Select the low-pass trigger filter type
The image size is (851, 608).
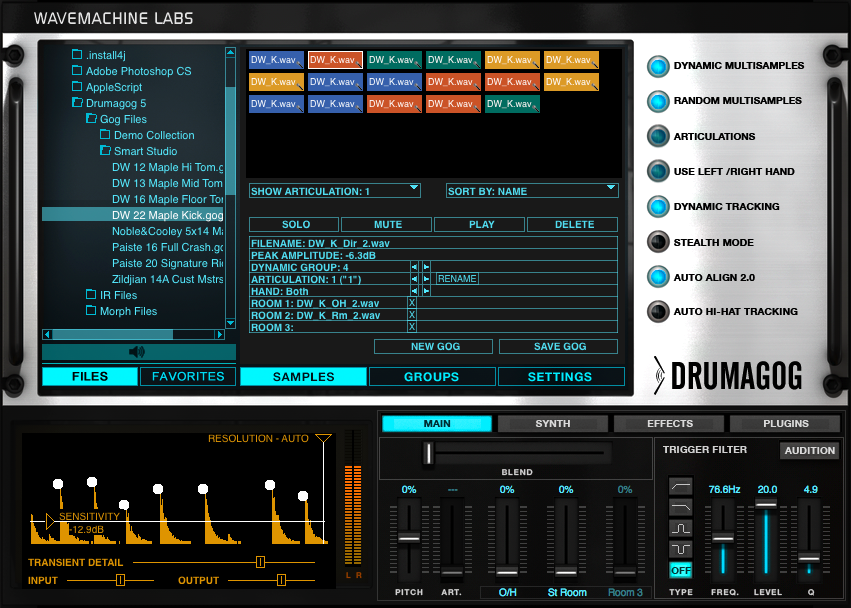tap(681, 506)
